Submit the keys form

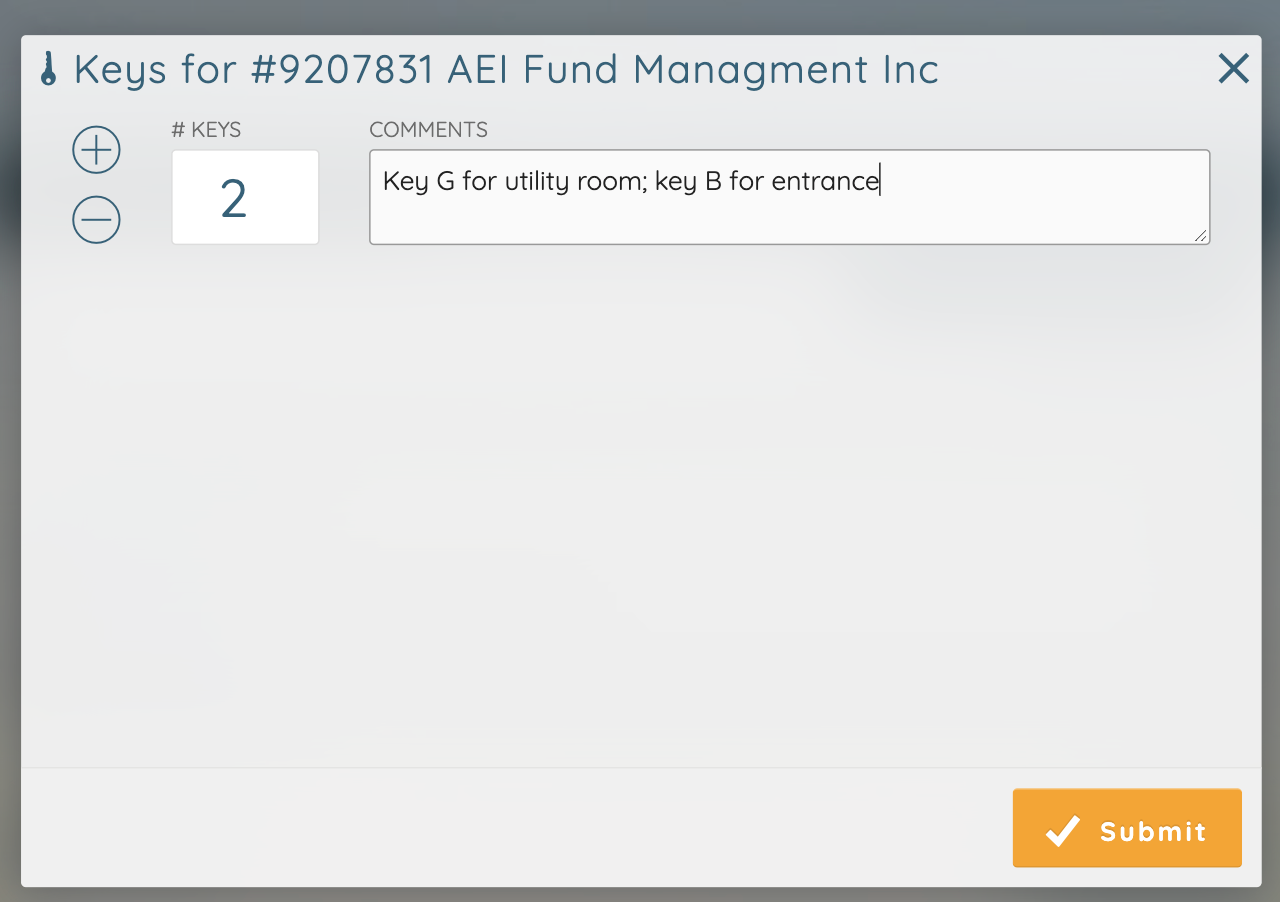(1127, 828)
